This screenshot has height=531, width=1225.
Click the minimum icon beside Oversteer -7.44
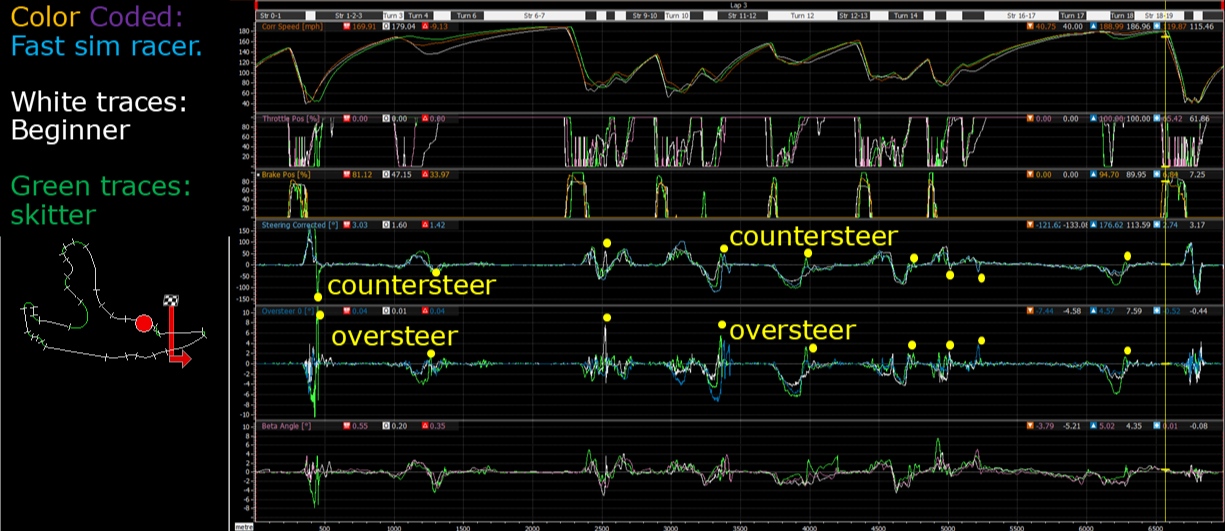(1031, 311)
